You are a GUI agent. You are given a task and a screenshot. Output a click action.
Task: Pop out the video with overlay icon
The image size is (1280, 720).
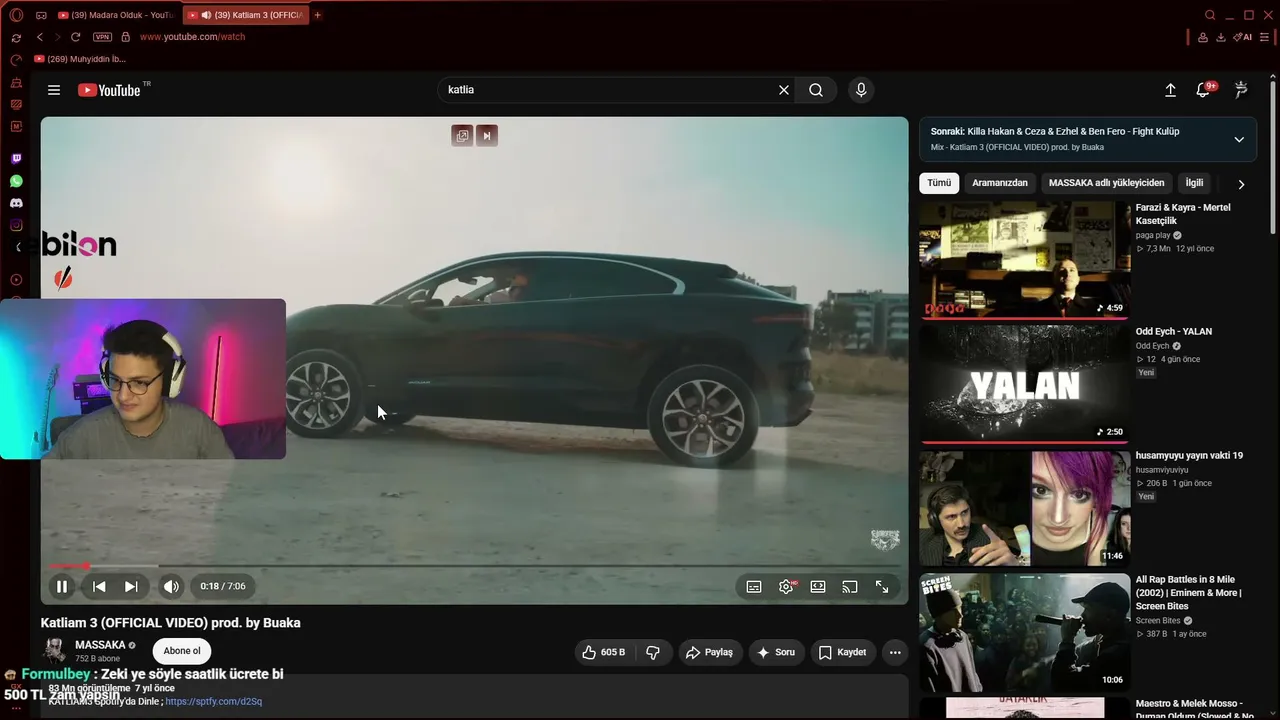[462, 136]
